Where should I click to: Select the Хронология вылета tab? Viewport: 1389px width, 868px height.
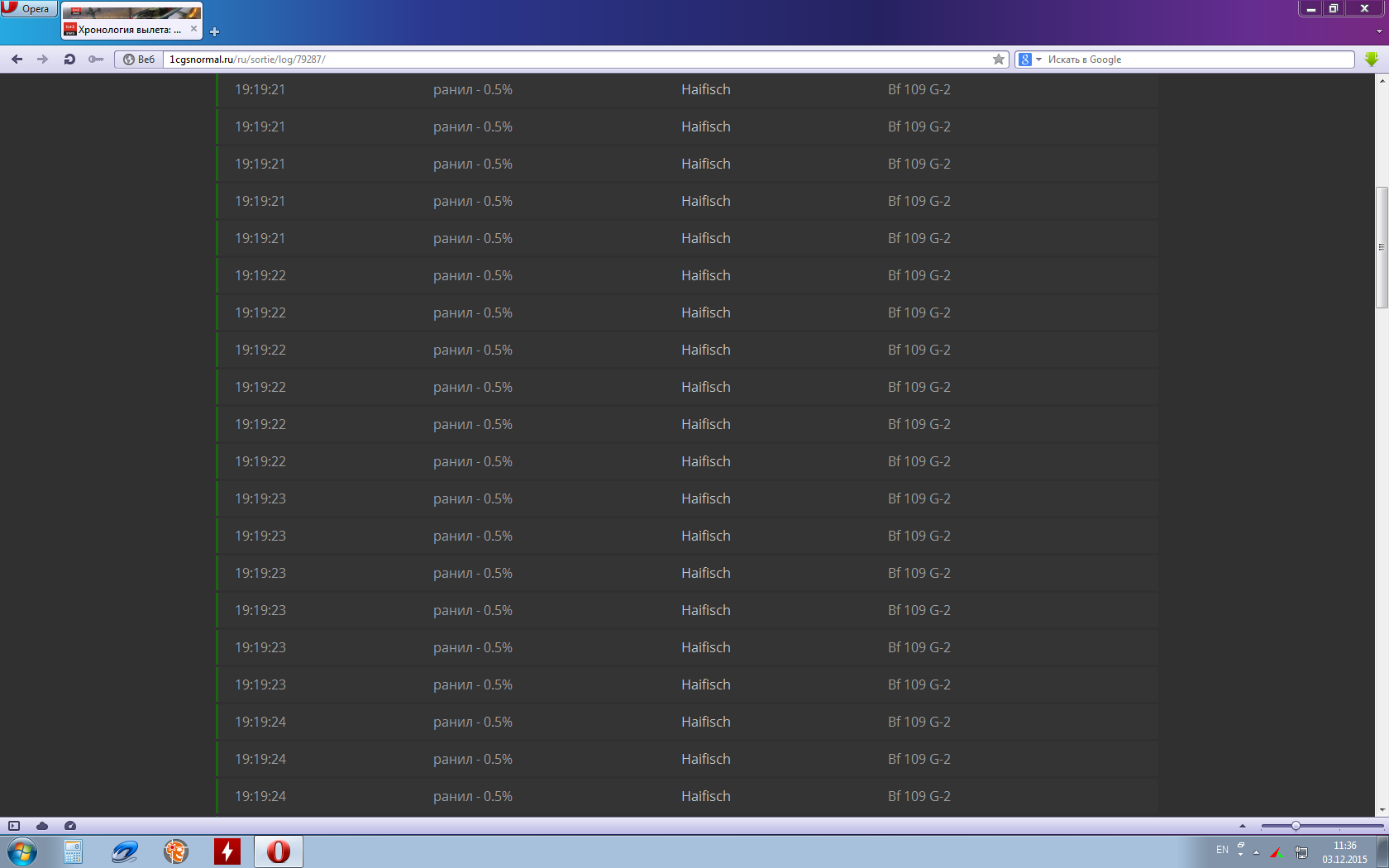pyautogui.click(x=131, y=22)
